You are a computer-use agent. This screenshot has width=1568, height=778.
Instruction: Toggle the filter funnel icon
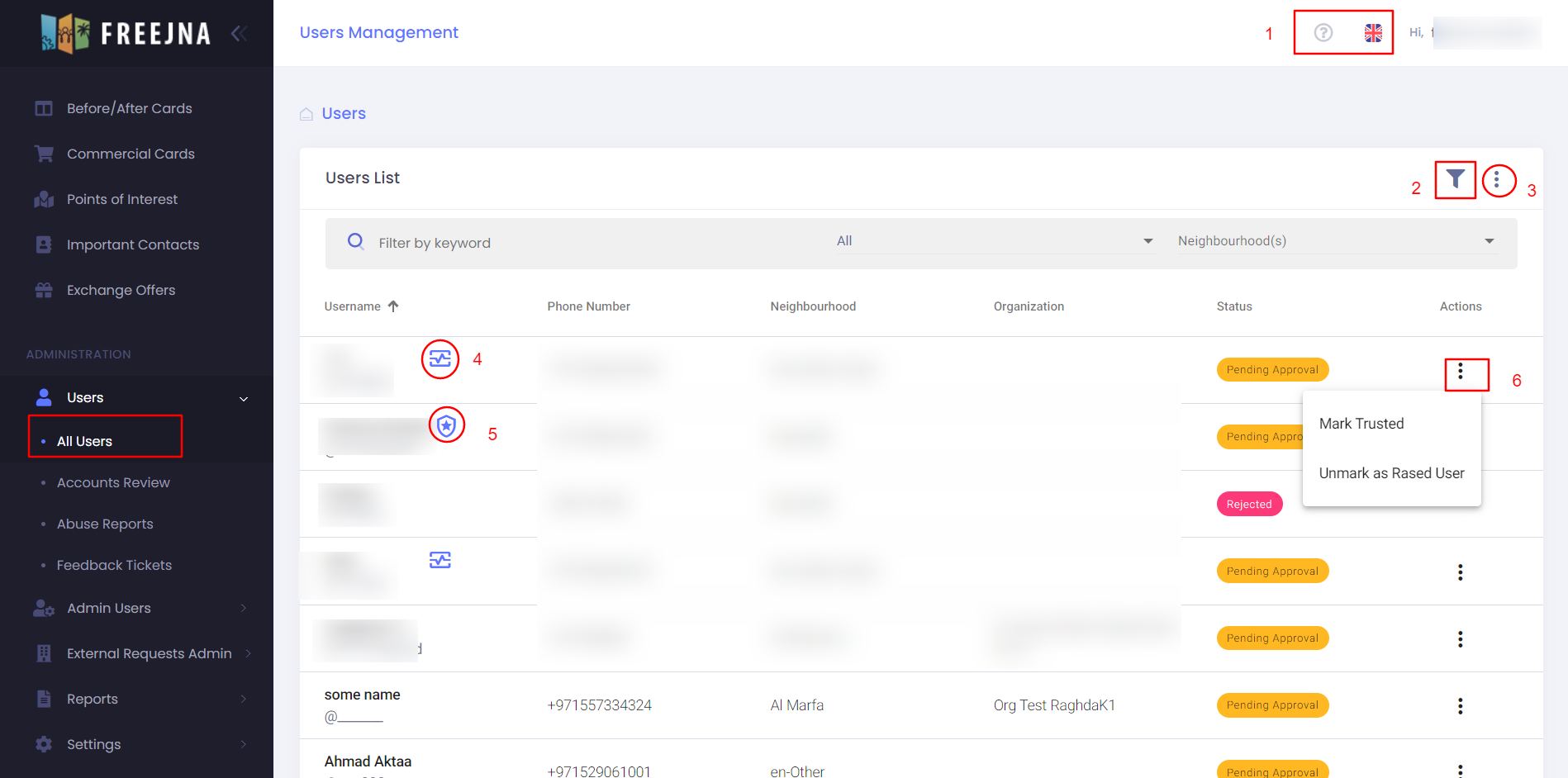[1455, 179]
